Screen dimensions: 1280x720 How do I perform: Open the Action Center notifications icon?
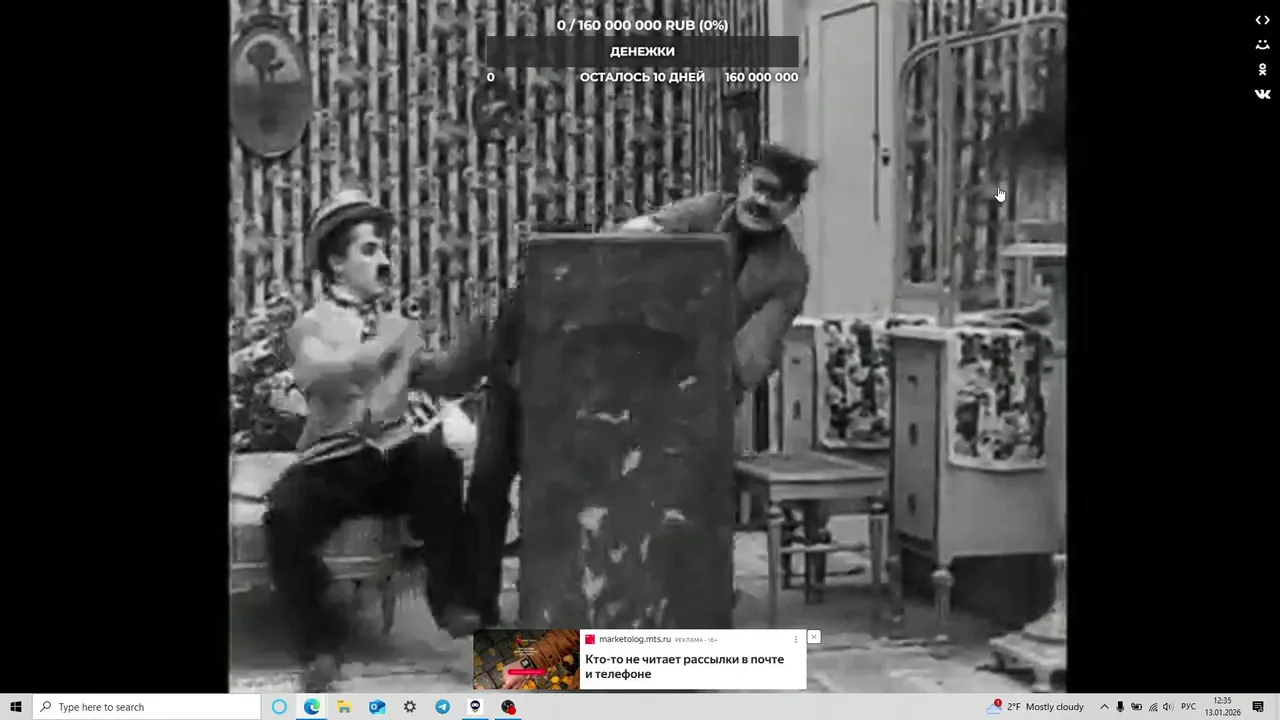click(x=1258, y=707)
